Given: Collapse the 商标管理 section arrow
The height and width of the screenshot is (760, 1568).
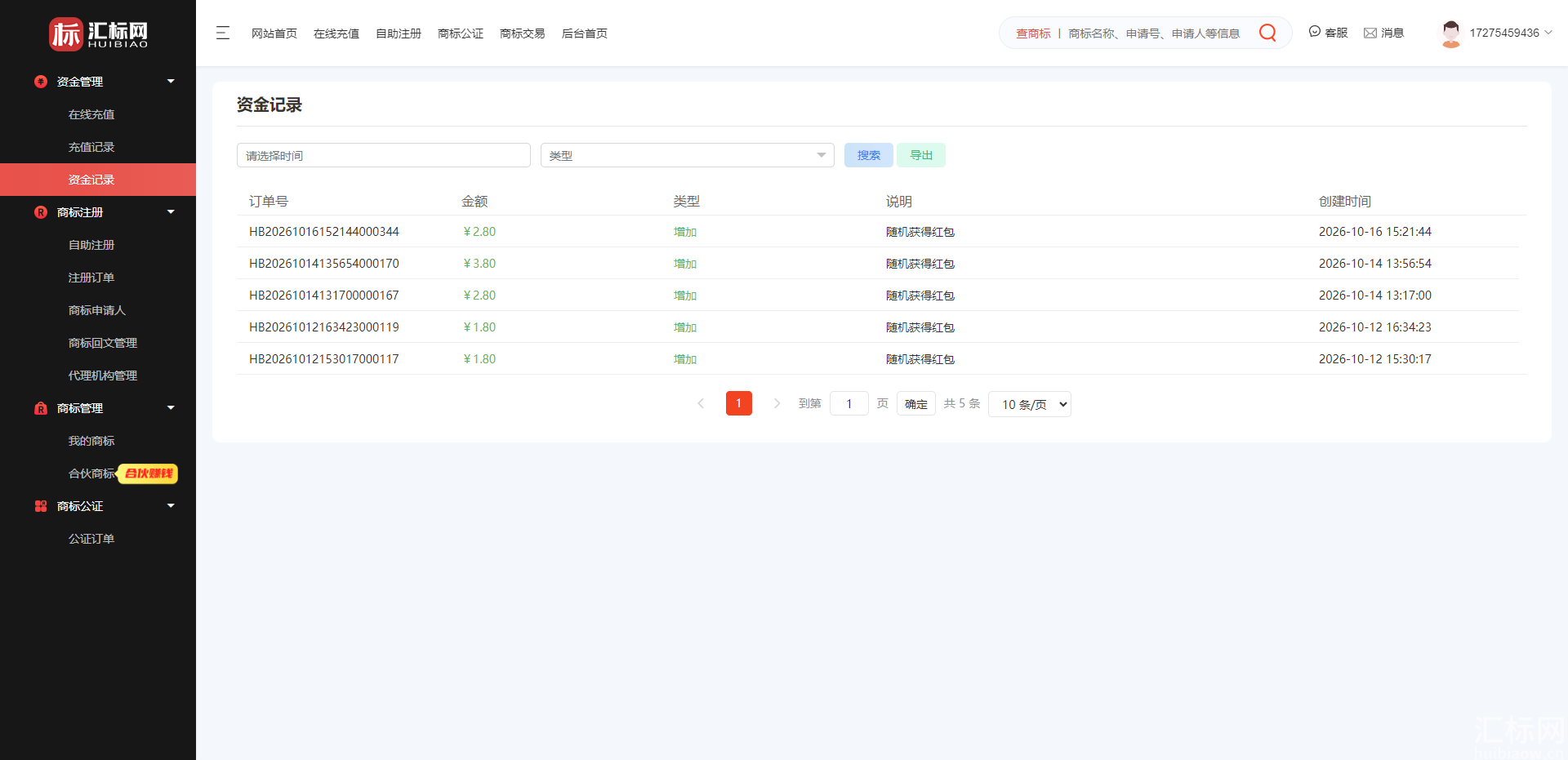Looking at the screenshot, I should tap(171, 408).
